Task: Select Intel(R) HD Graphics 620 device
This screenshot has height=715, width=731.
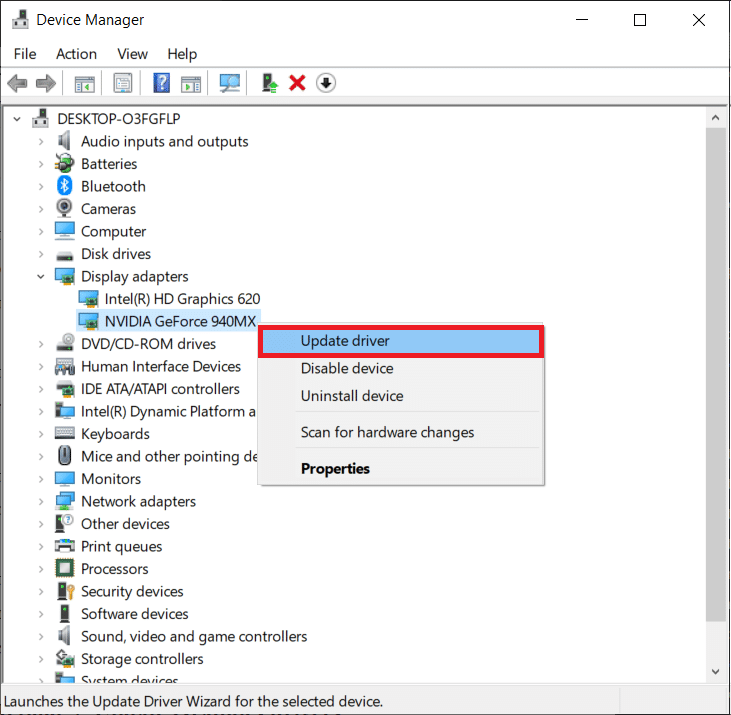Action: (x=182, y=299)
